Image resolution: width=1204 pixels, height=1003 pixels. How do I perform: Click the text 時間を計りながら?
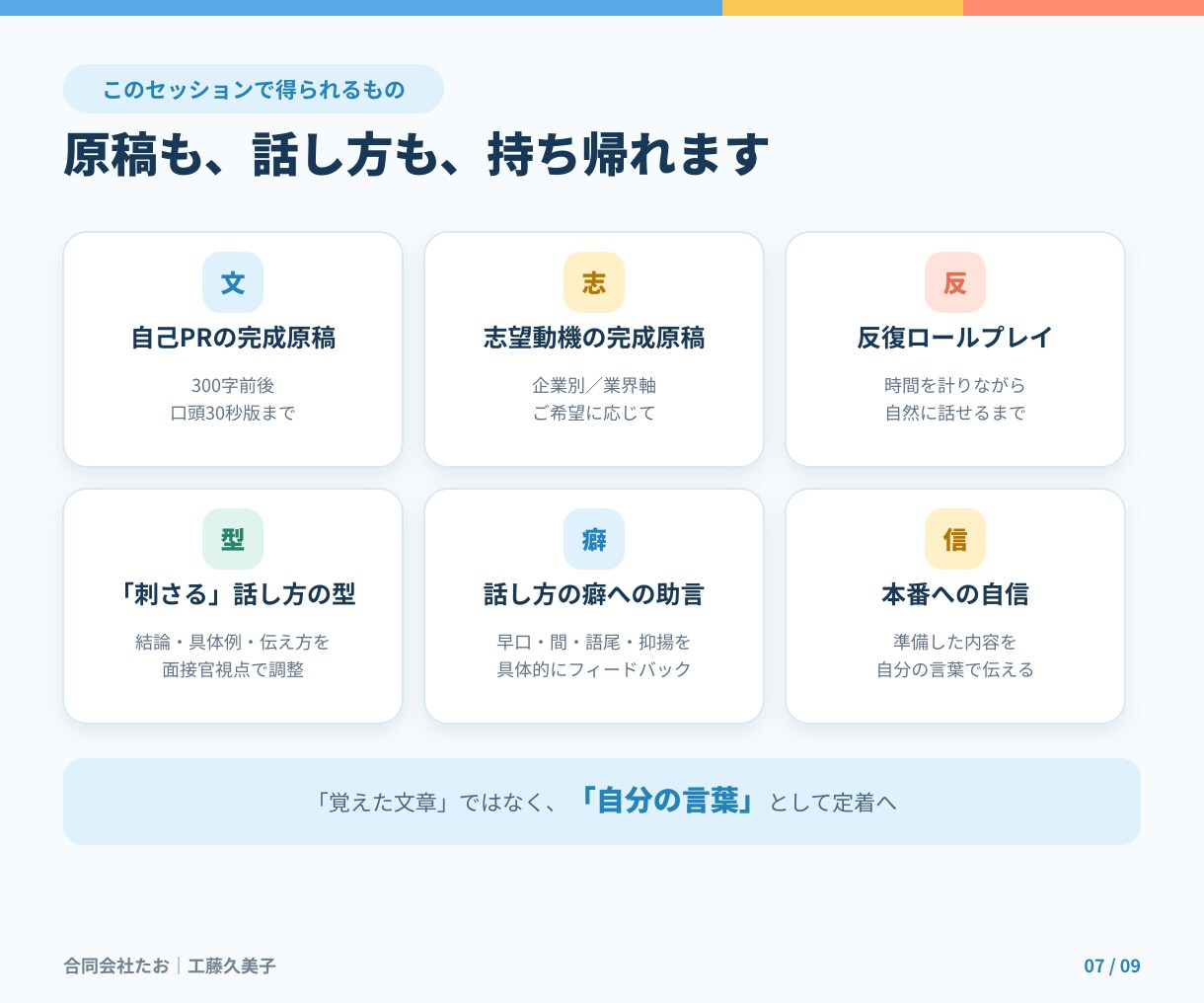(x=955, y=385)
